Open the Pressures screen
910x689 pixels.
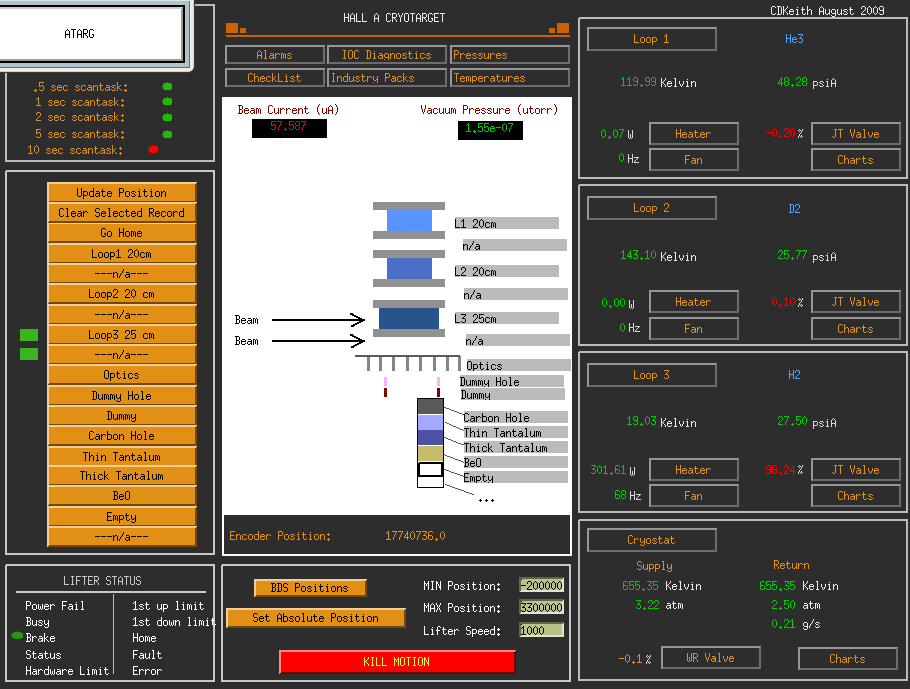tap(510, 55)
